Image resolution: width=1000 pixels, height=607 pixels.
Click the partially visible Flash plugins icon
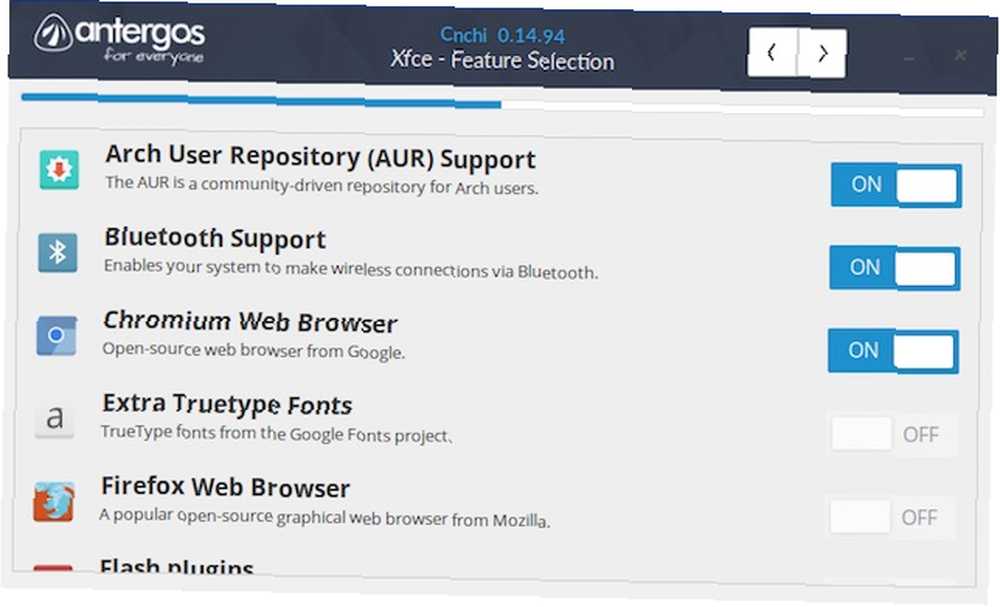click(x=52, y=567)
